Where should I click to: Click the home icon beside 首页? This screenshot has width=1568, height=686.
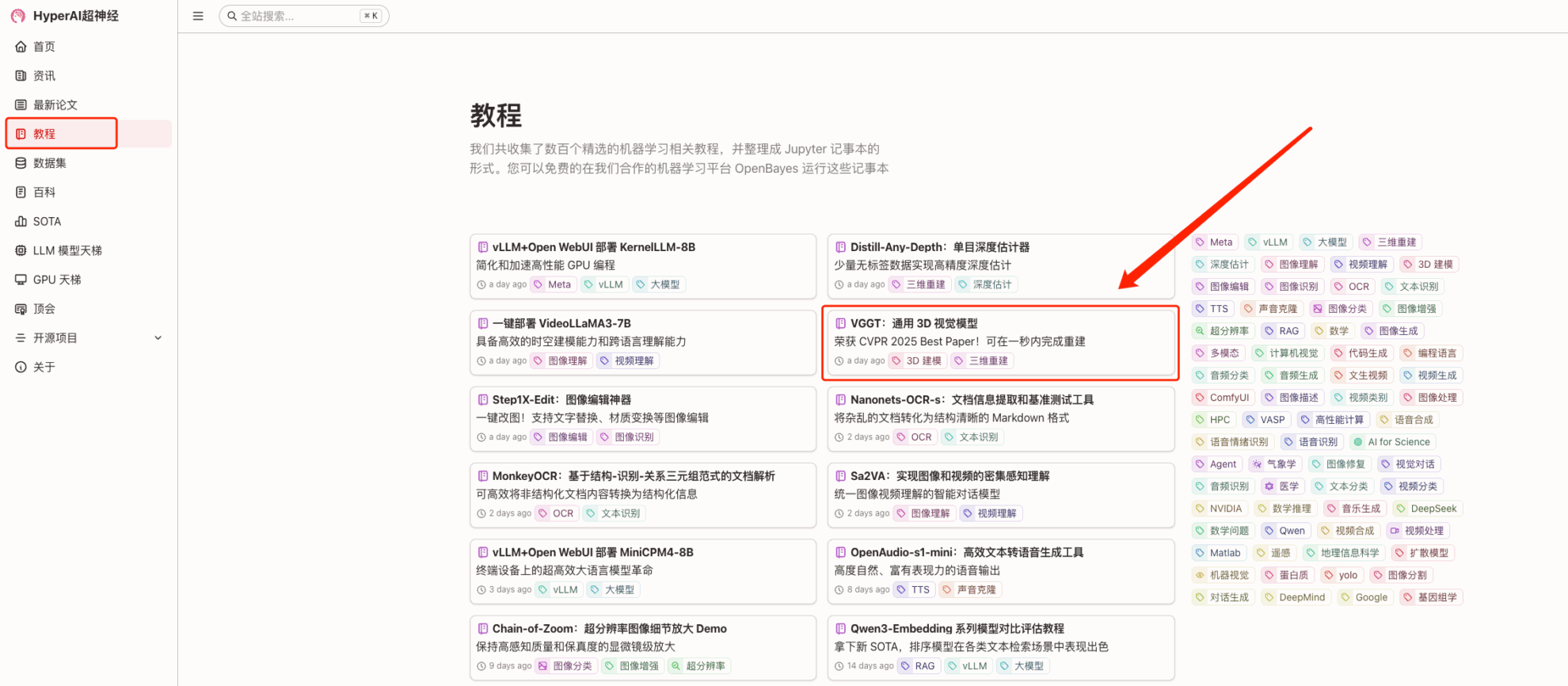pos(21,47)
